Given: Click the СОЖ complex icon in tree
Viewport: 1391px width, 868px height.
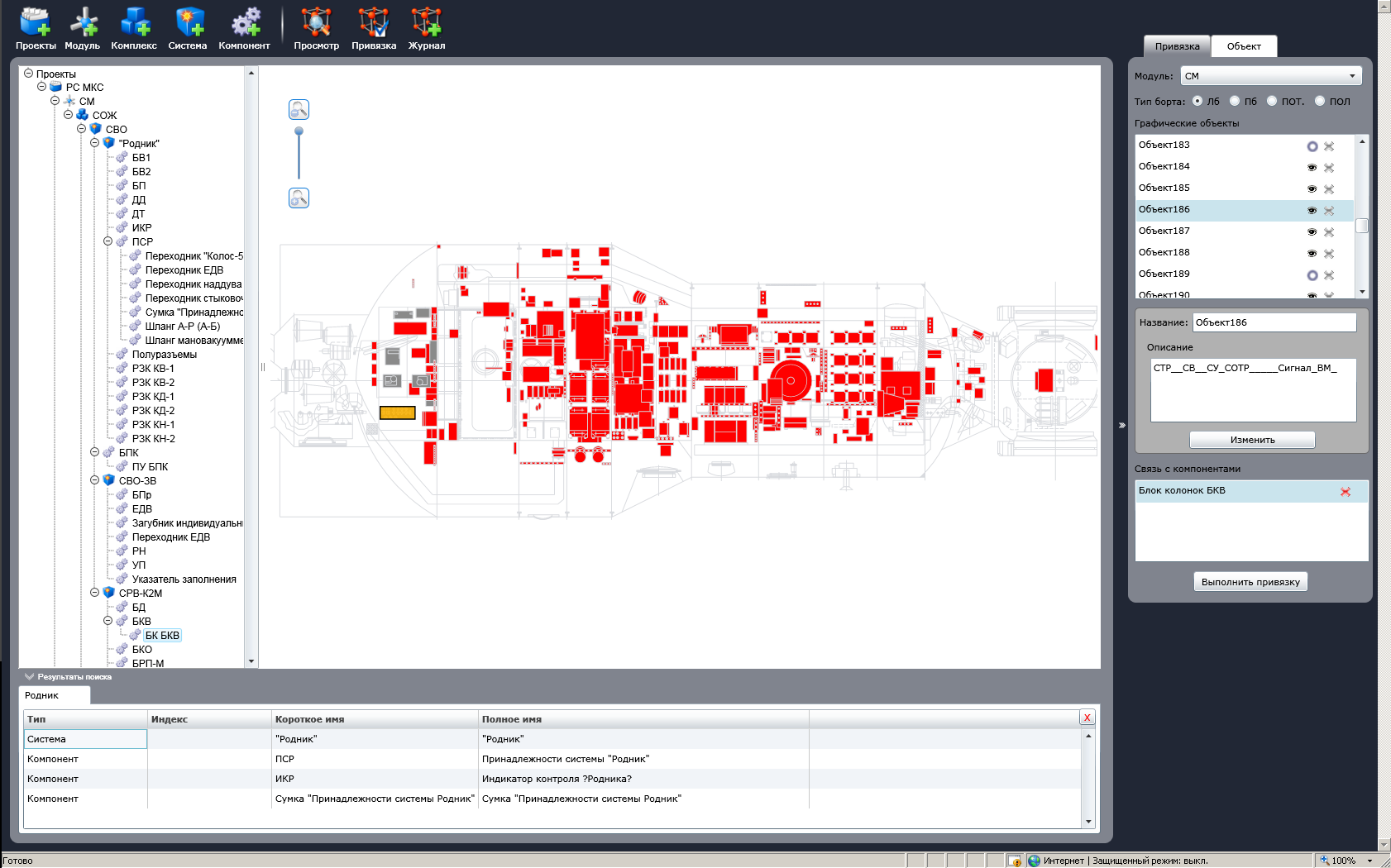Looking at the screenshot, I should [x=82, y=115].
